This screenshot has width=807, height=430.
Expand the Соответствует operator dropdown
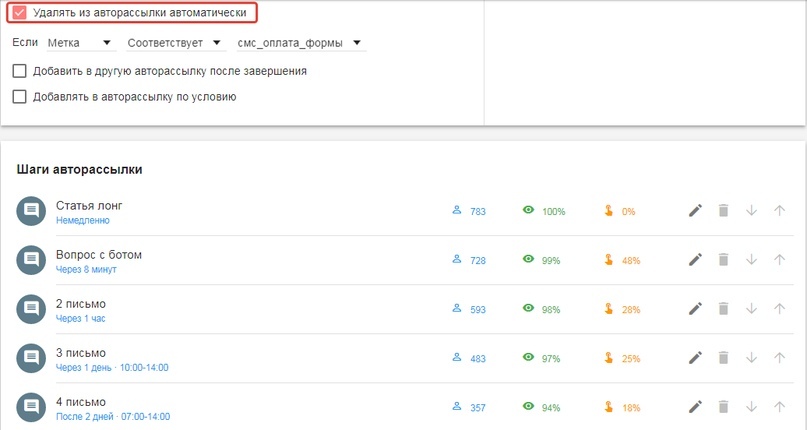point(174,43)
